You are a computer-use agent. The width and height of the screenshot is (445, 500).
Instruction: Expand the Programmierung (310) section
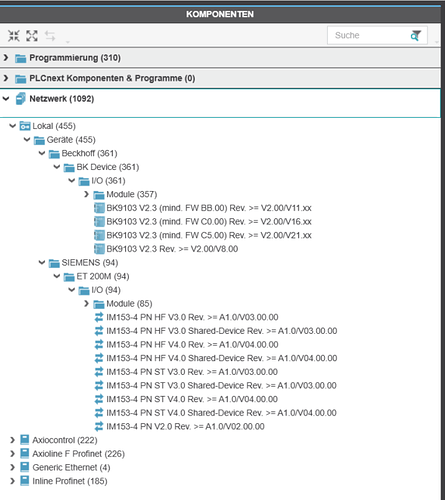click(x=6, y=58)
